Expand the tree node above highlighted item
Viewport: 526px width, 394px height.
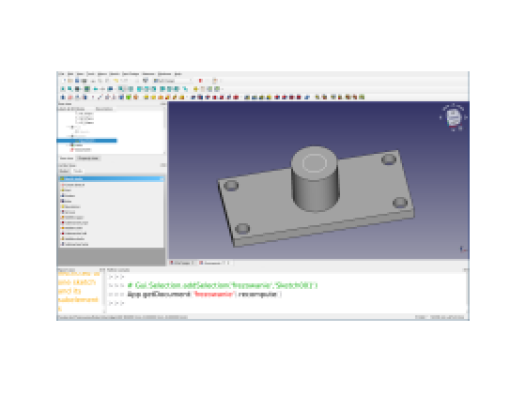pos(68,136)
